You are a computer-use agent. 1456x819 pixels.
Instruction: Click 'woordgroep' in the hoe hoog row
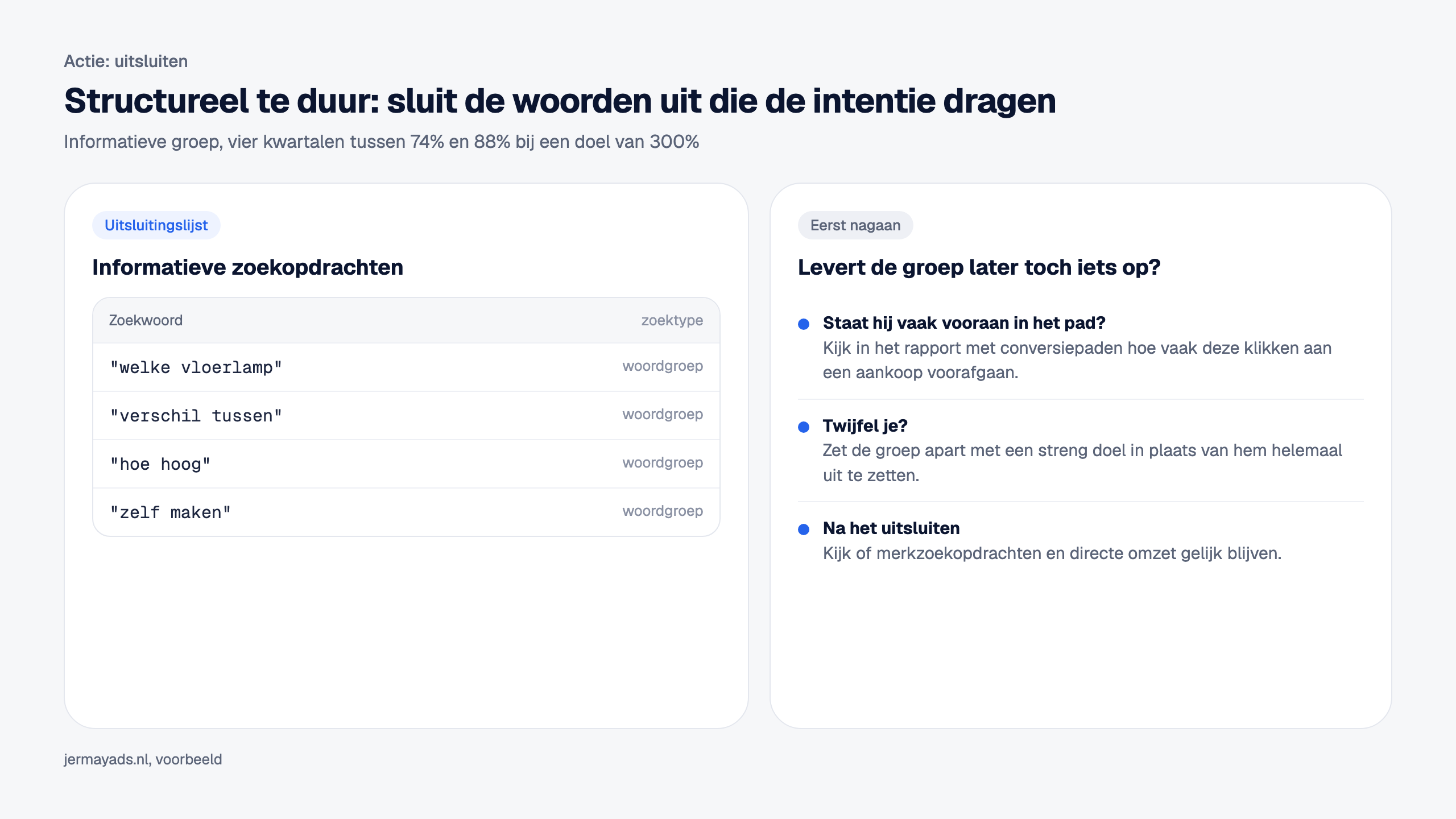click(663, 463)
